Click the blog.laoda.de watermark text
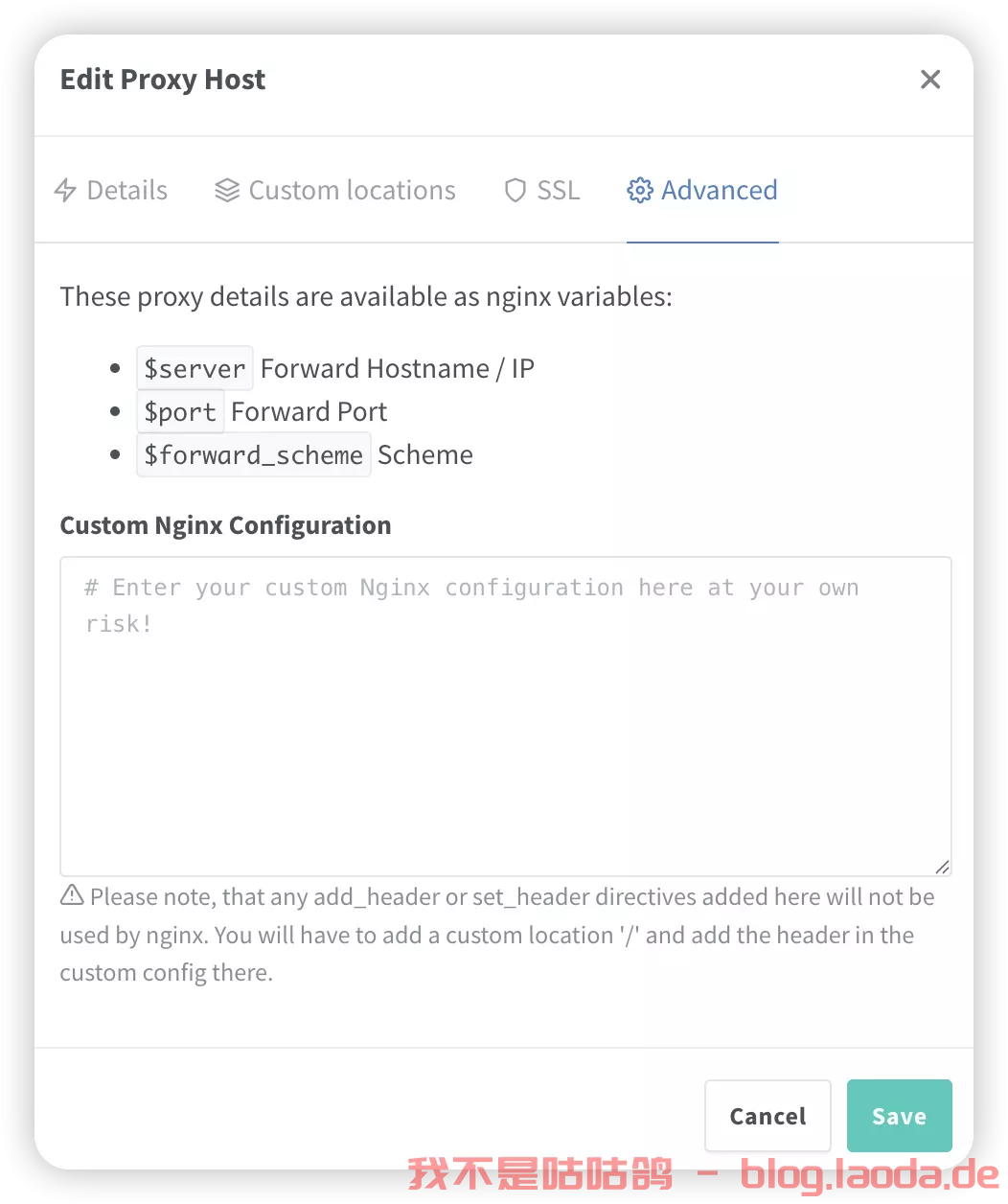The width and height of the screenshot is (1008, 1204). point(870,1174)
